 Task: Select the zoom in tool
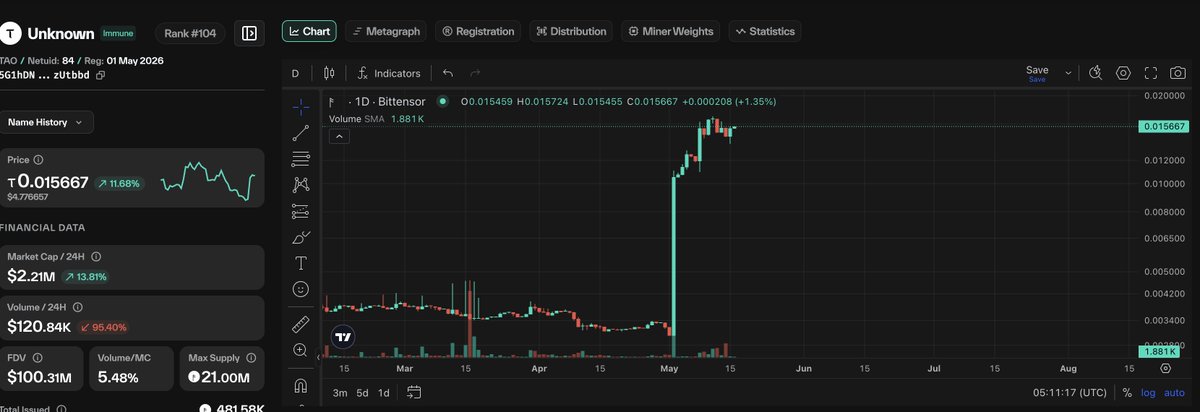(300, 350)
